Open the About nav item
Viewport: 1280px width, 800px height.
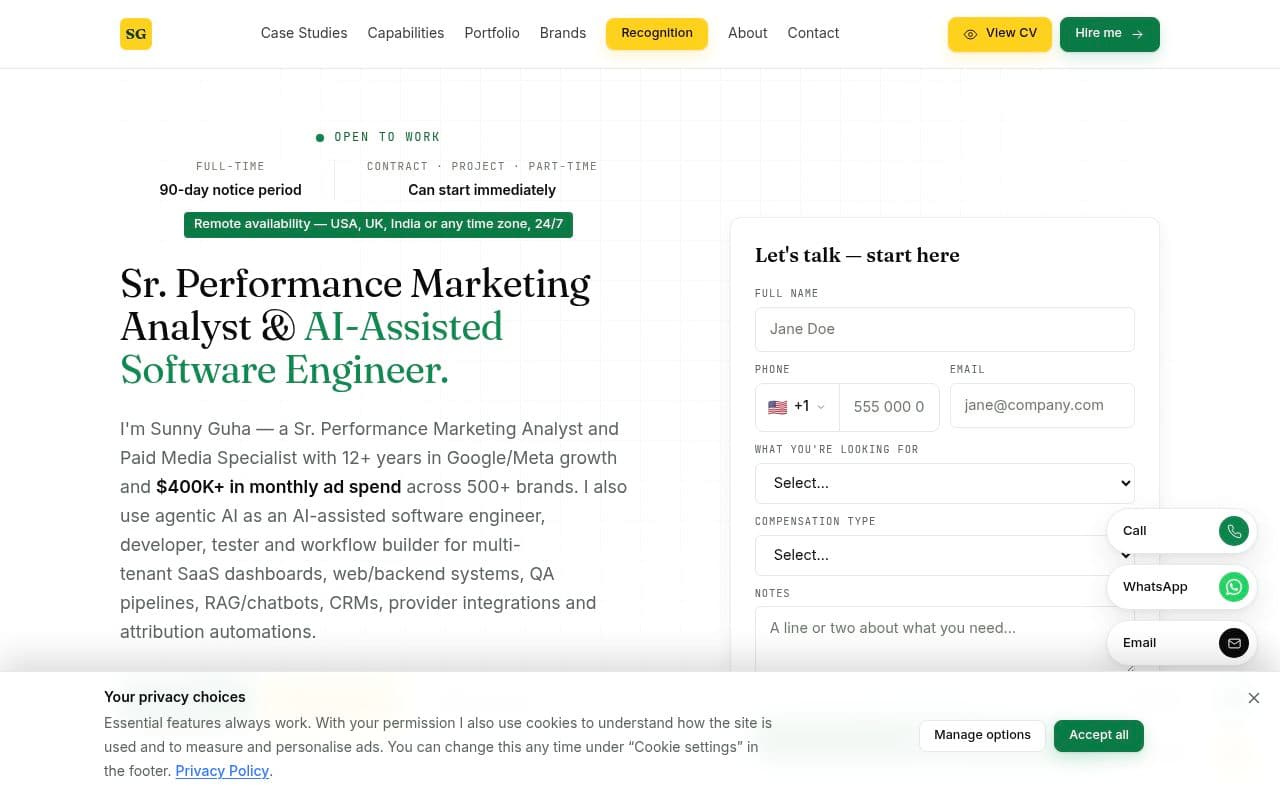[x=748, y=33]
